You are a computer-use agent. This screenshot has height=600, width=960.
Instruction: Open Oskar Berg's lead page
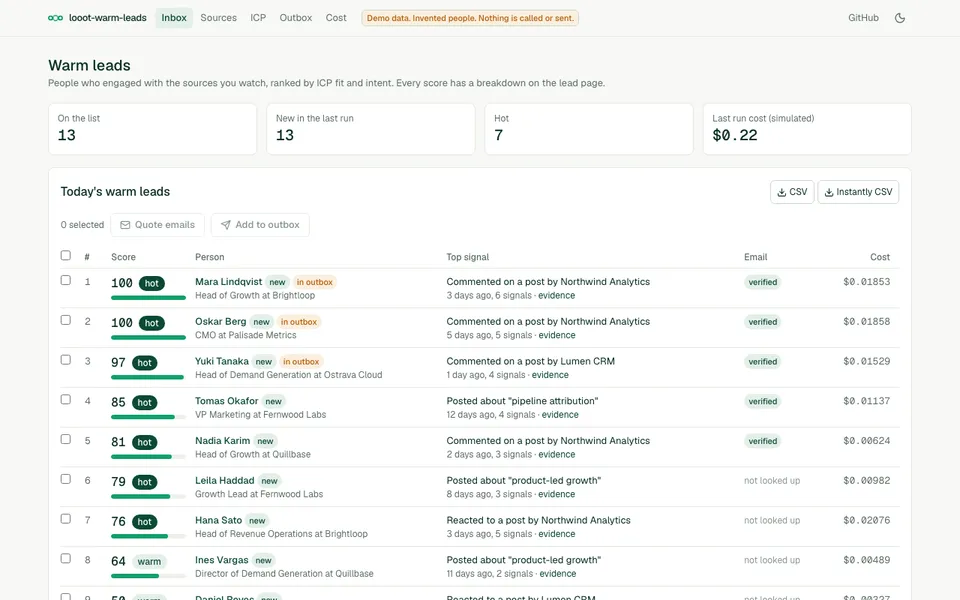(220, 321)
